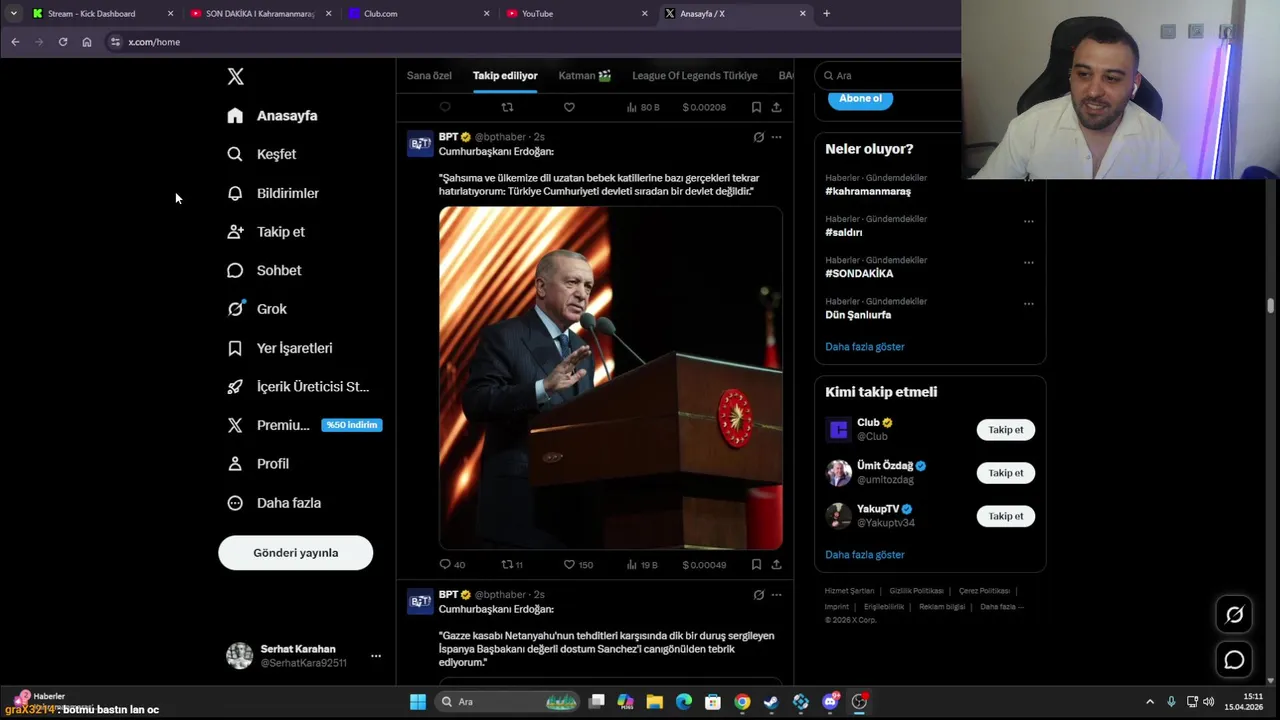The height and width of the screenshot is (720, 1280).
Task: Open Grok from sidebar
Action: [x=257, y=309]
